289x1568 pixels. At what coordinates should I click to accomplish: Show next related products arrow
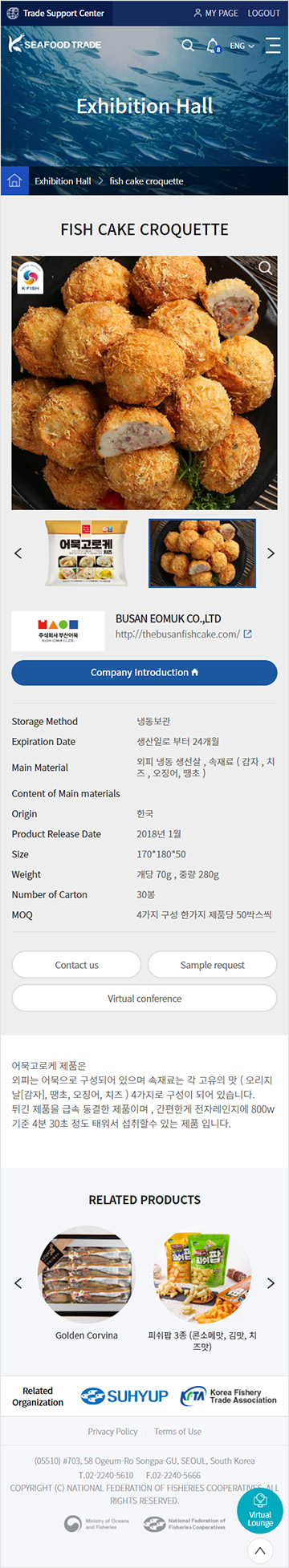click(271, 1283)
